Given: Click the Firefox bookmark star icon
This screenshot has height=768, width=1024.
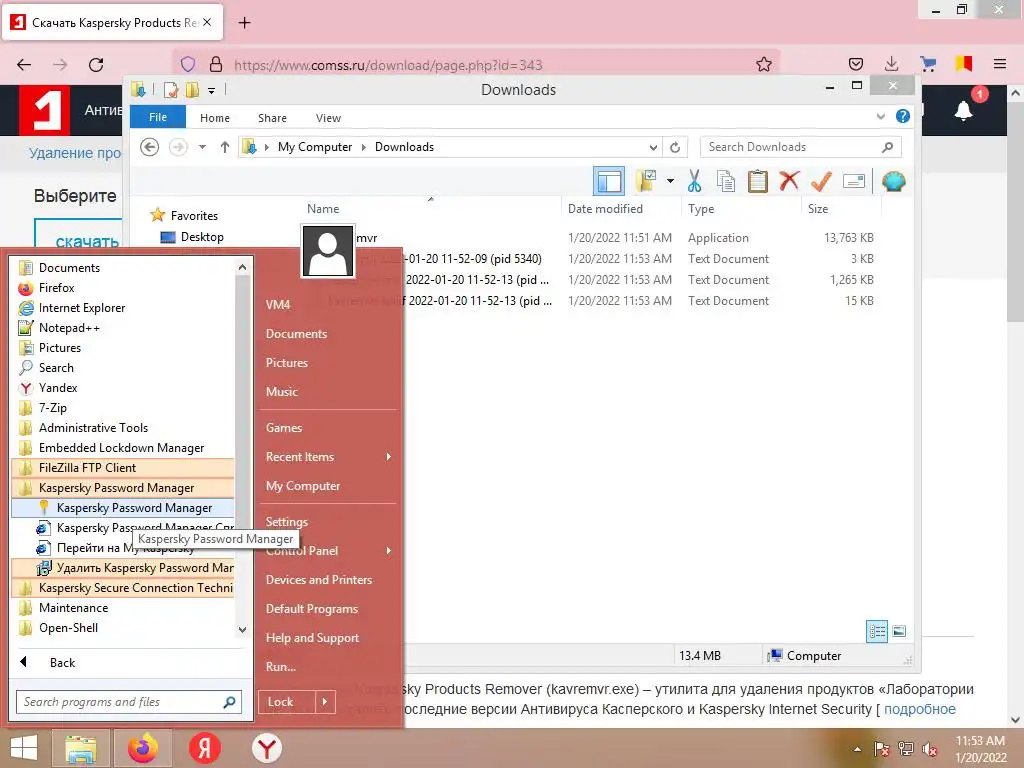Looking at the screenshot, I should point(764,64).
